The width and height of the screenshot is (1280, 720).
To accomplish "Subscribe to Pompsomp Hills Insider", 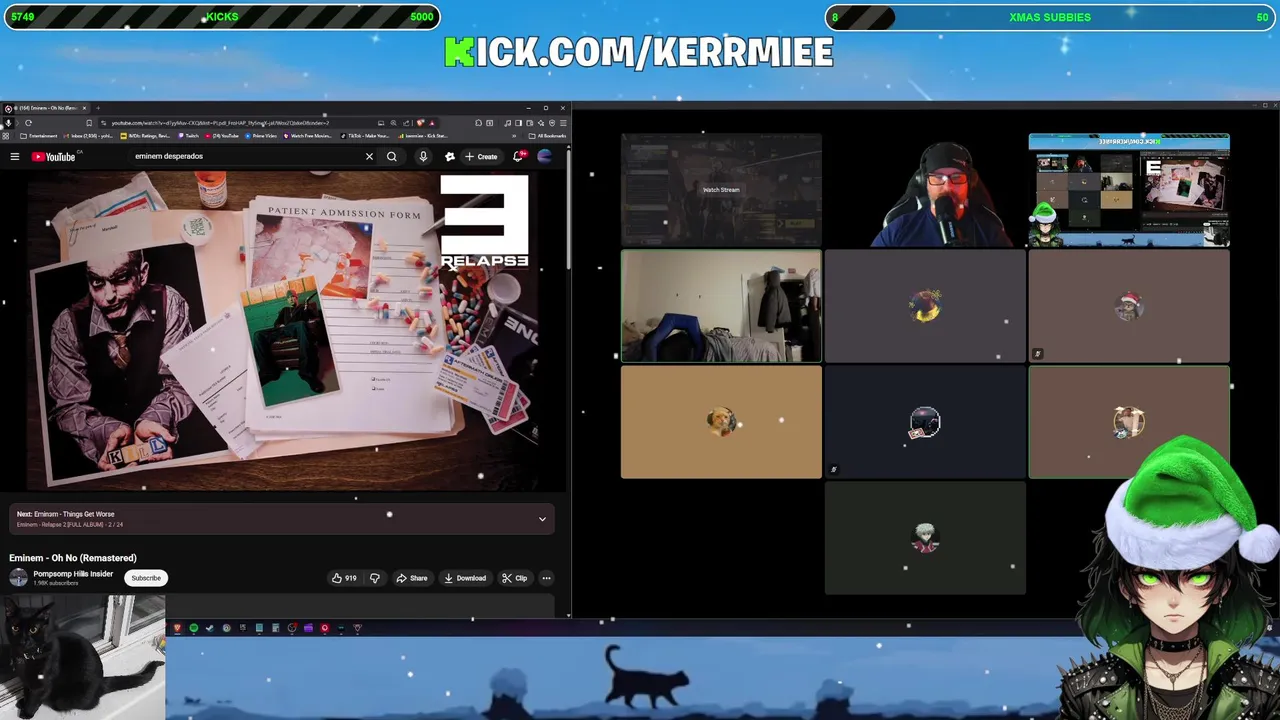I will click(146, 578).
